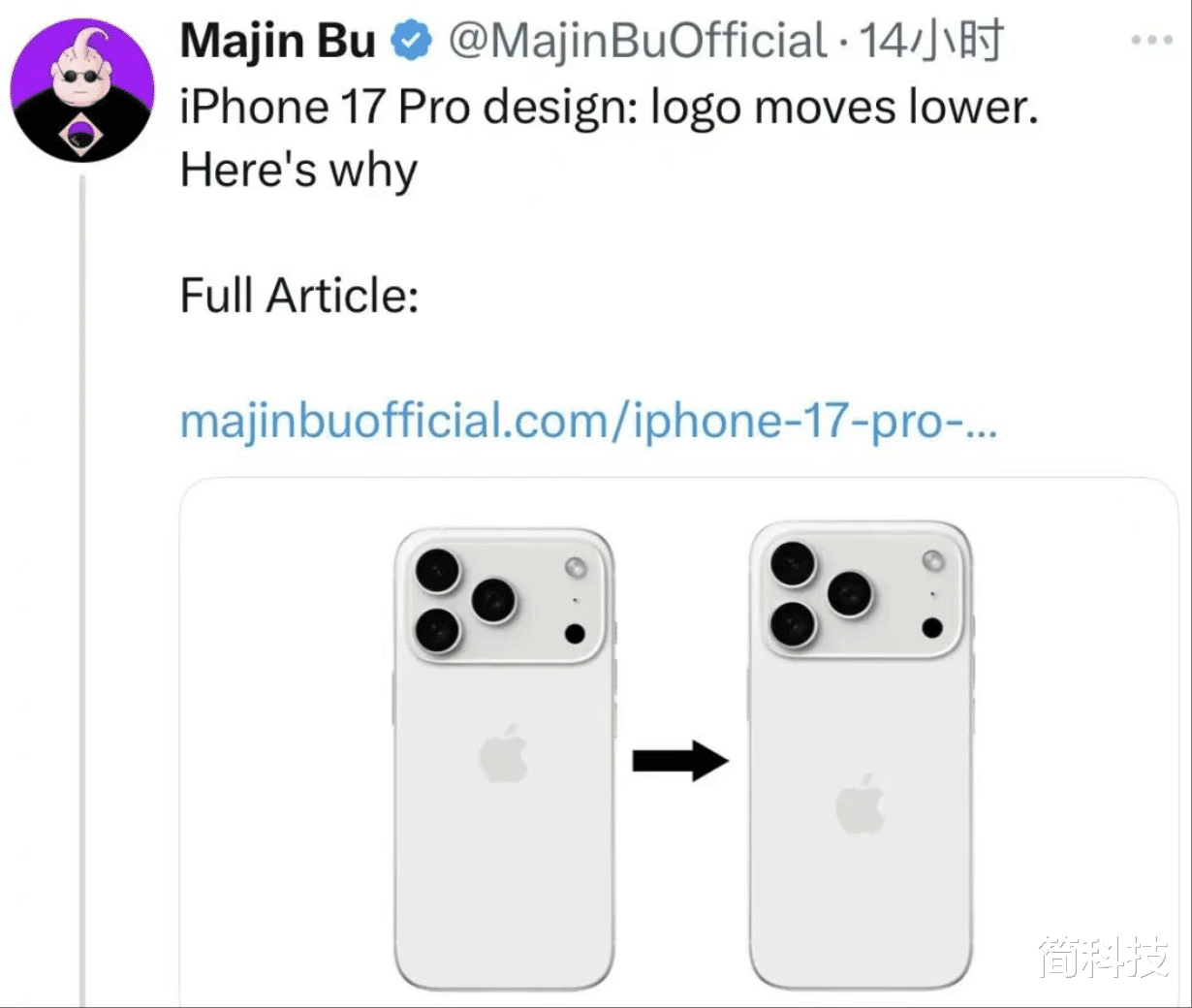The height and width of the screenshot is (1008, 1192).
Task: Click the lowered Apple logo on right phone
Action: (x=861, y=804)
